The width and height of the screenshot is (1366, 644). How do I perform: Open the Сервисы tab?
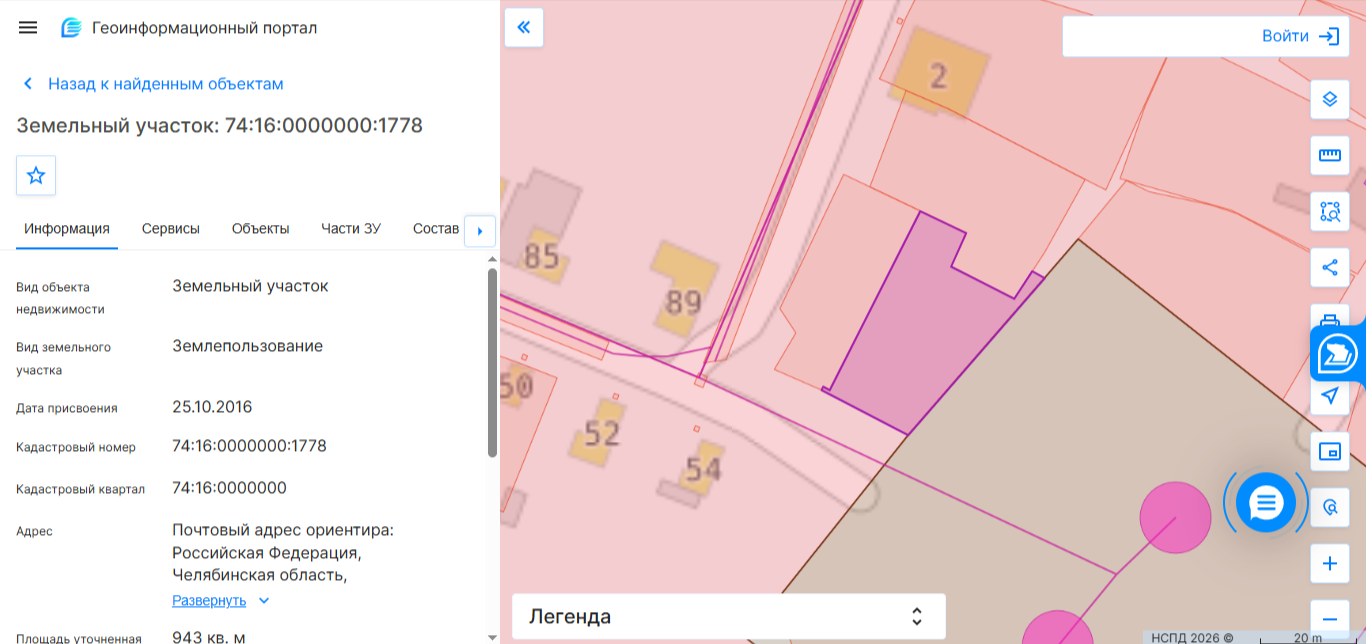171,228
